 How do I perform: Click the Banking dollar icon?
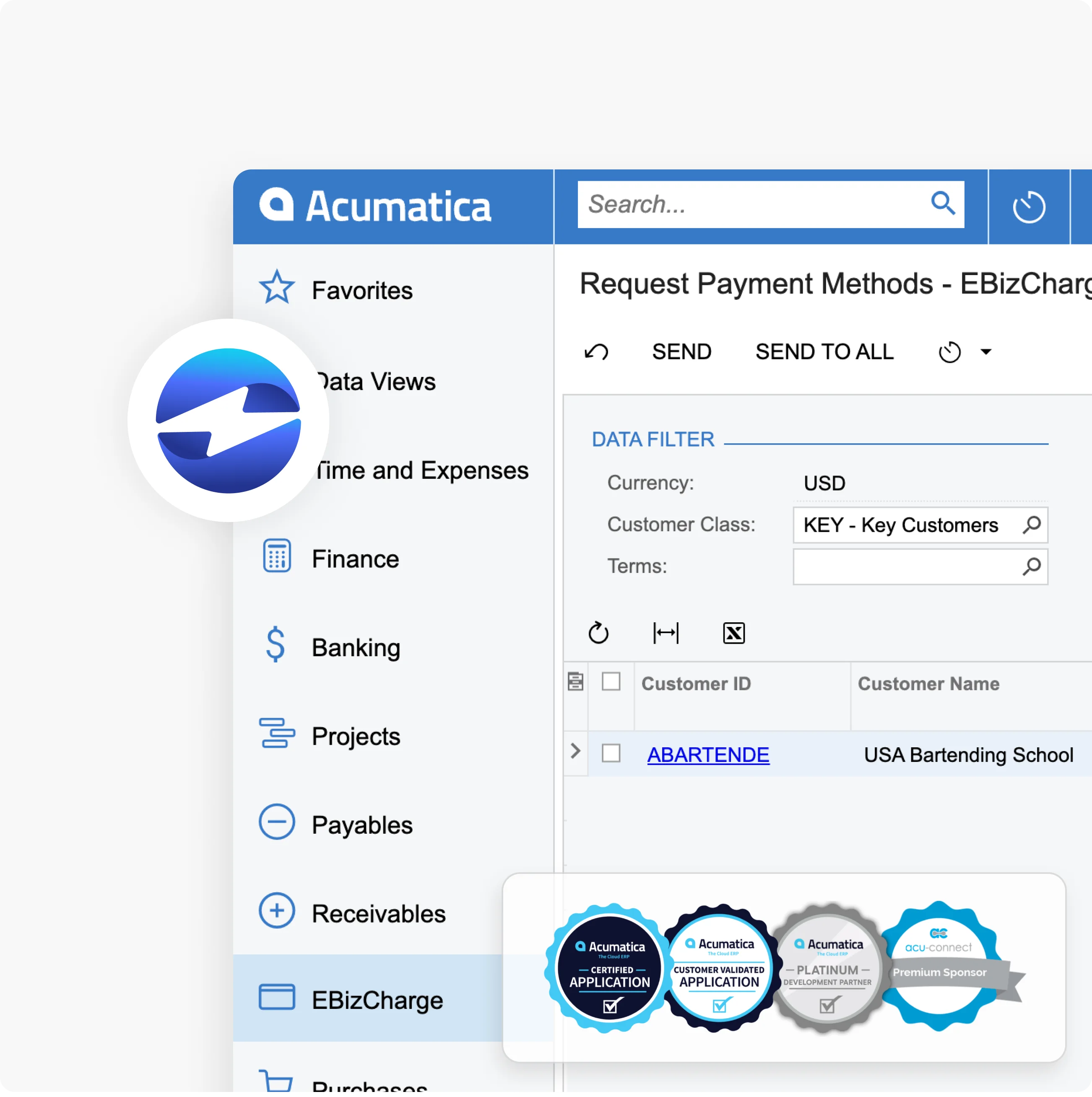pos(276,645)
